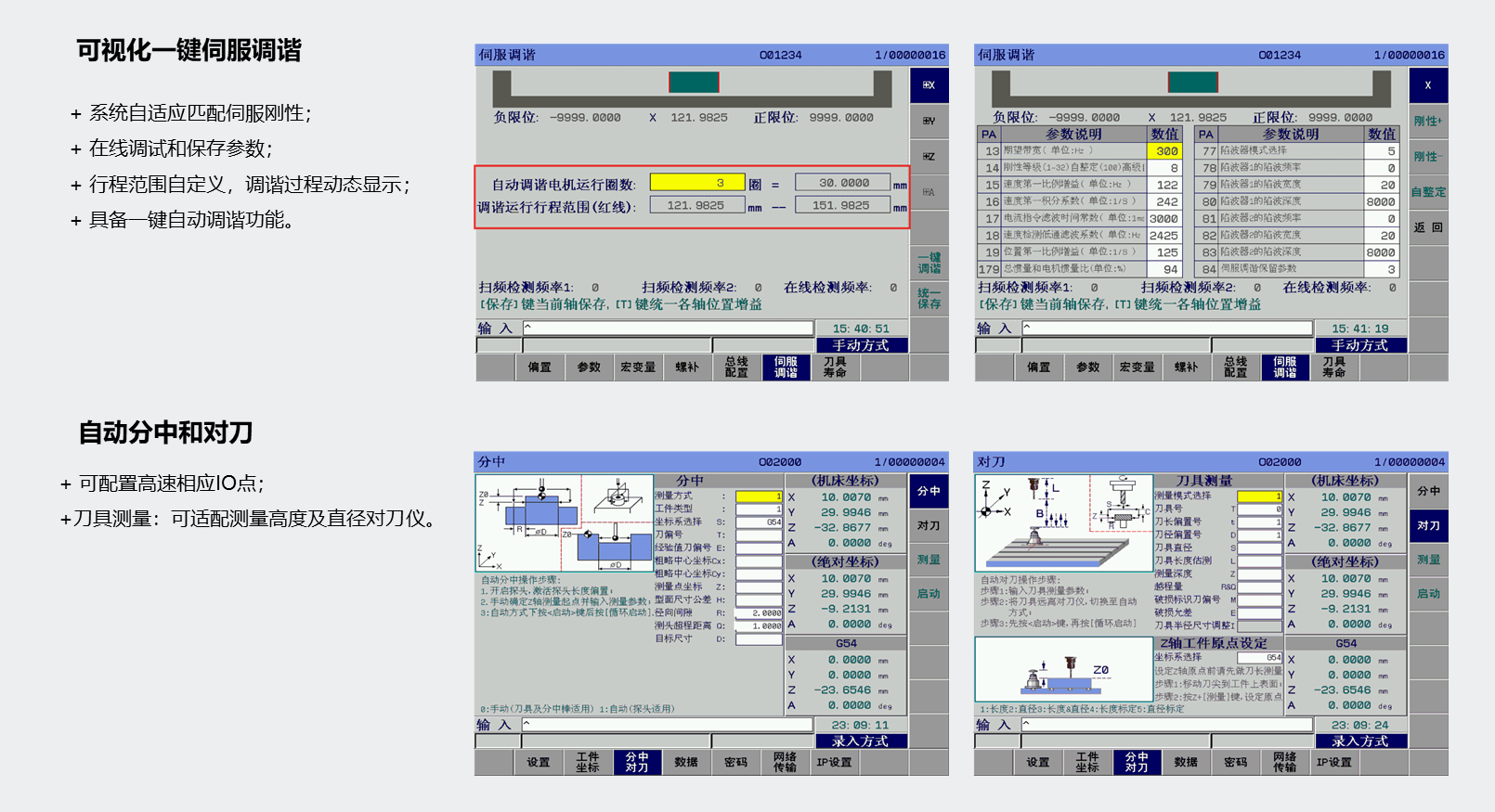Click the yellow 自动调谐电机运行圈数 field
1495x812 pixels.
pos(696,183)
